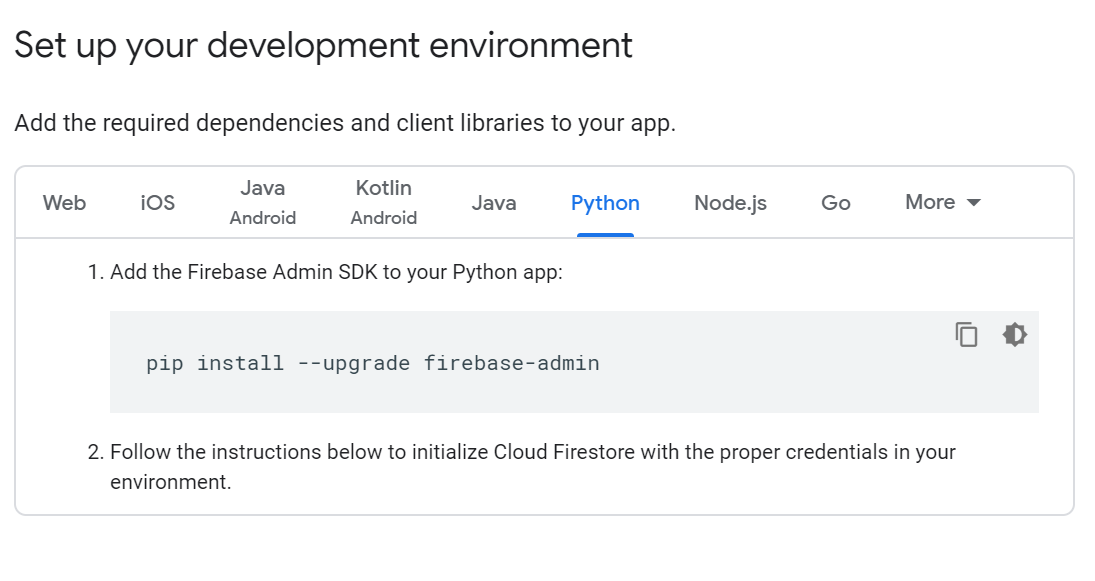Select the Python tab

(605, 203)
